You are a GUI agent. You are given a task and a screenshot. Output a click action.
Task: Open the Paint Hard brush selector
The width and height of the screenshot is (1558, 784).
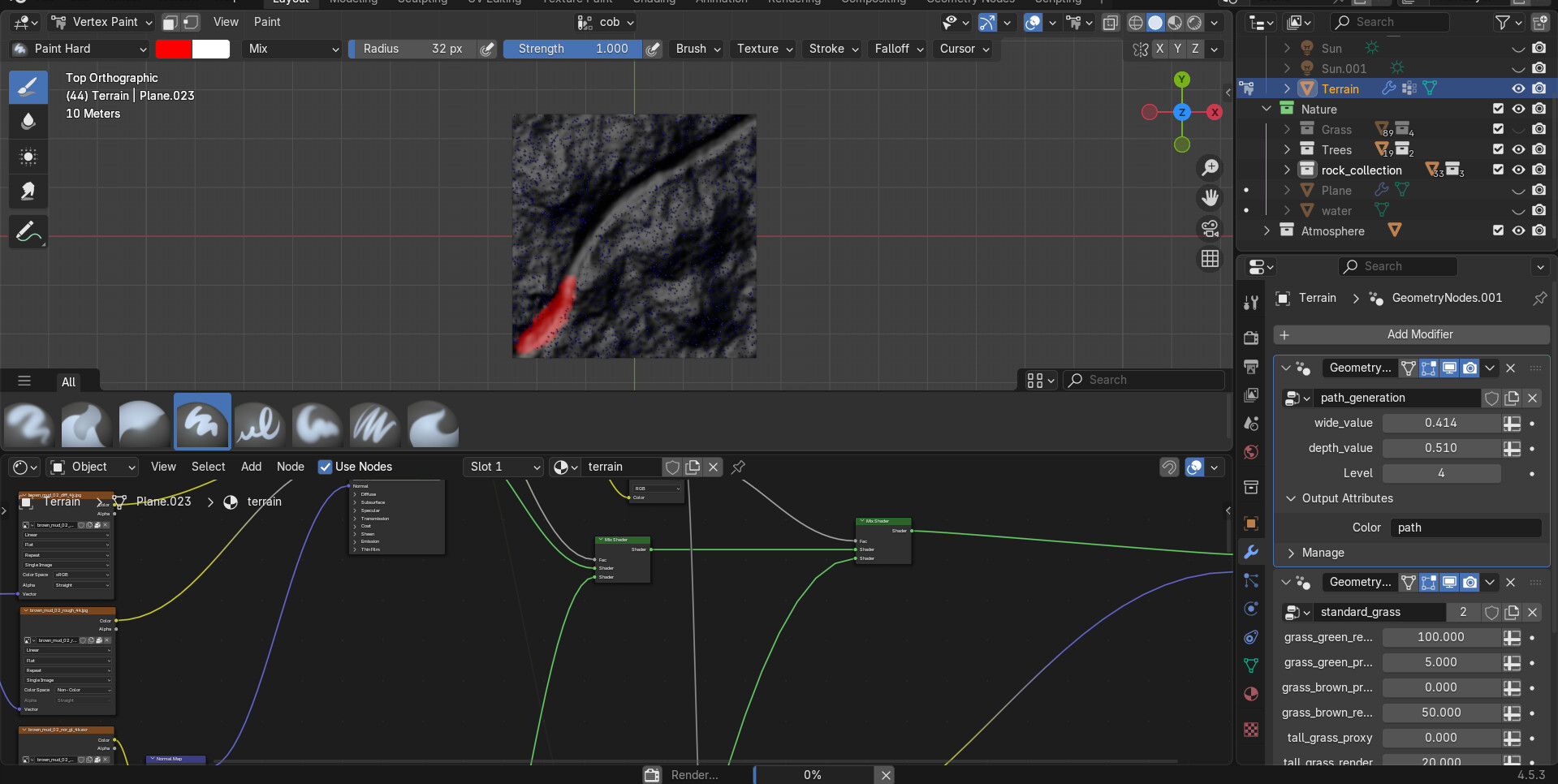[80, 50]
